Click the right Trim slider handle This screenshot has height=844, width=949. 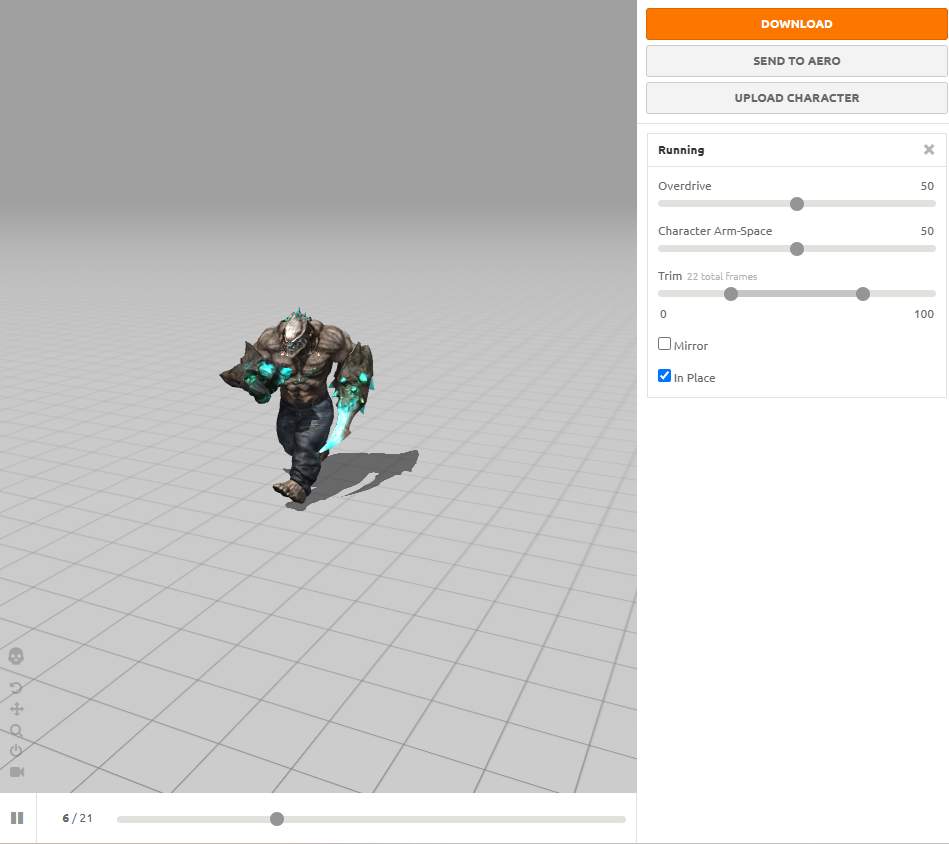click(x=863, y=294)
